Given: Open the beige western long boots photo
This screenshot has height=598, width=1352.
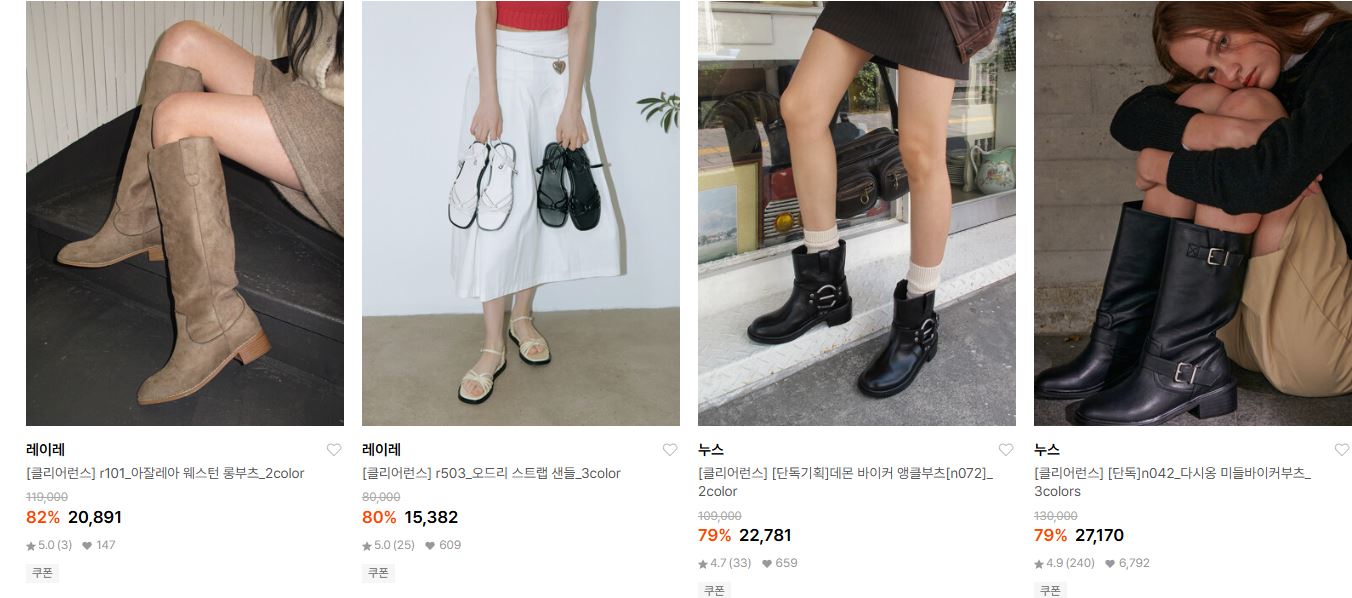Looking at the screenshot, I should [x=185, y=213].
